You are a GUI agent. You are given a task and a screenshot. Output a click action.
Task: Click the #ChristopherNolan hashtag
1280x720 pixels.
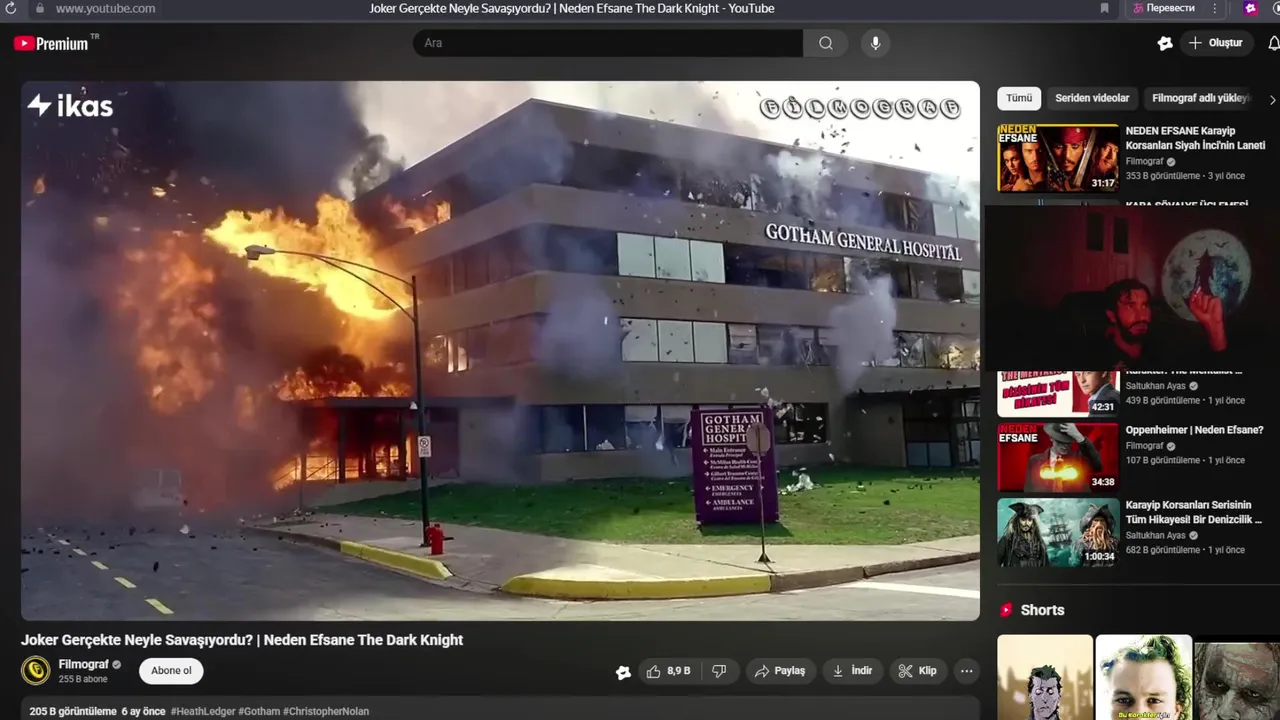click(326, 712)
